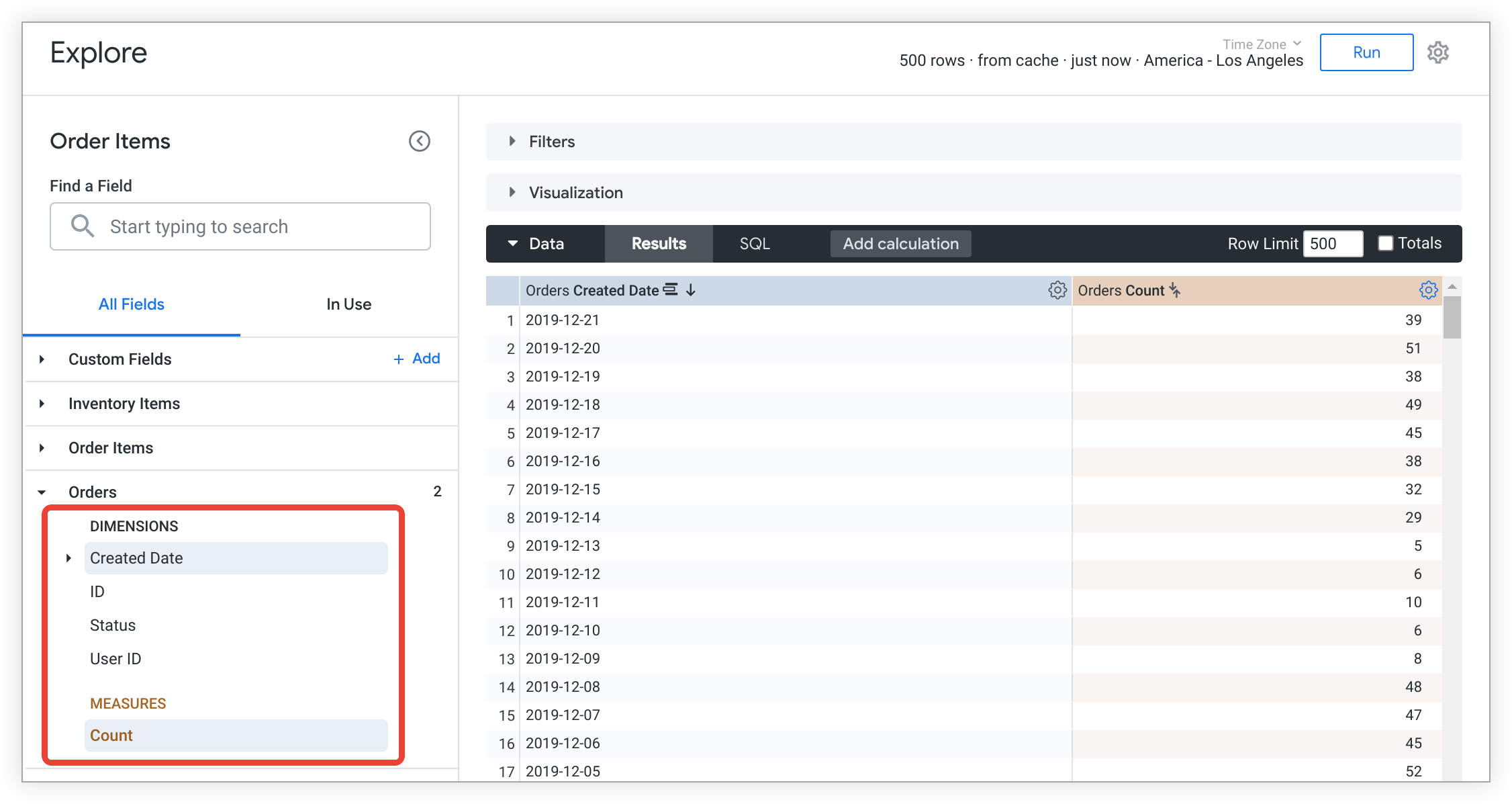This screenshot has width=1512, height=804.
Task: Click the descending sort arrow on Created Date
Action: (691, 290)
